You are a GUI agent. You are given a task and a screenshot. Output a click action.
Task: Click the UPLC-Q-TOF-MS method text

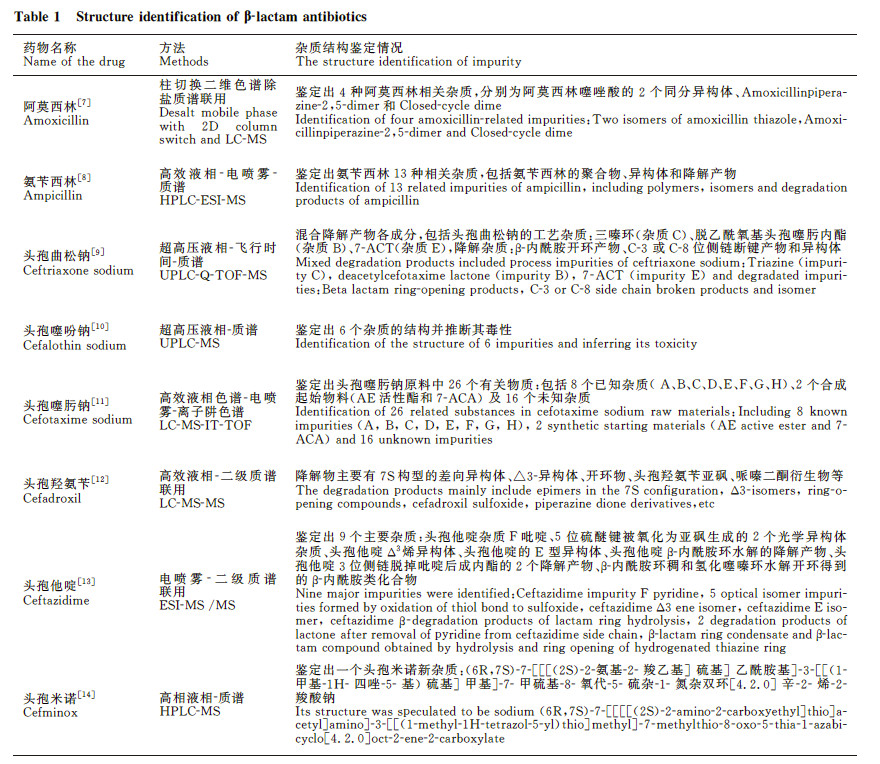213,275
